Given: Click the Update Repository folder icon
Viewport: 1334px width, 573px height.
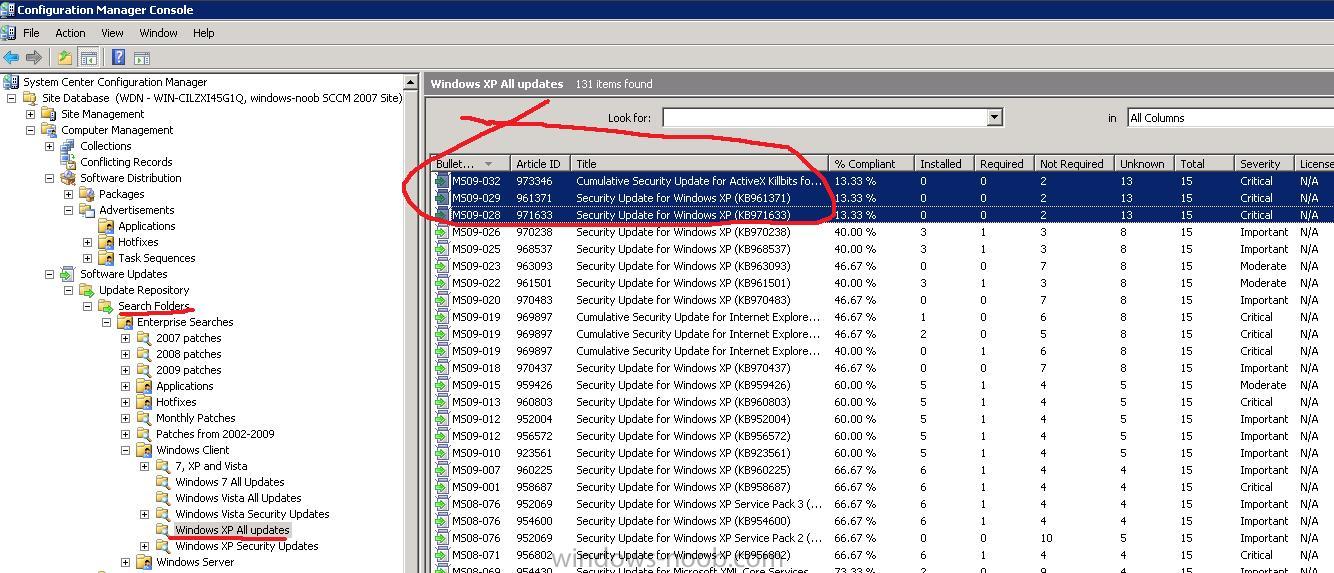Looking at the screenshot, I should 87,290.
